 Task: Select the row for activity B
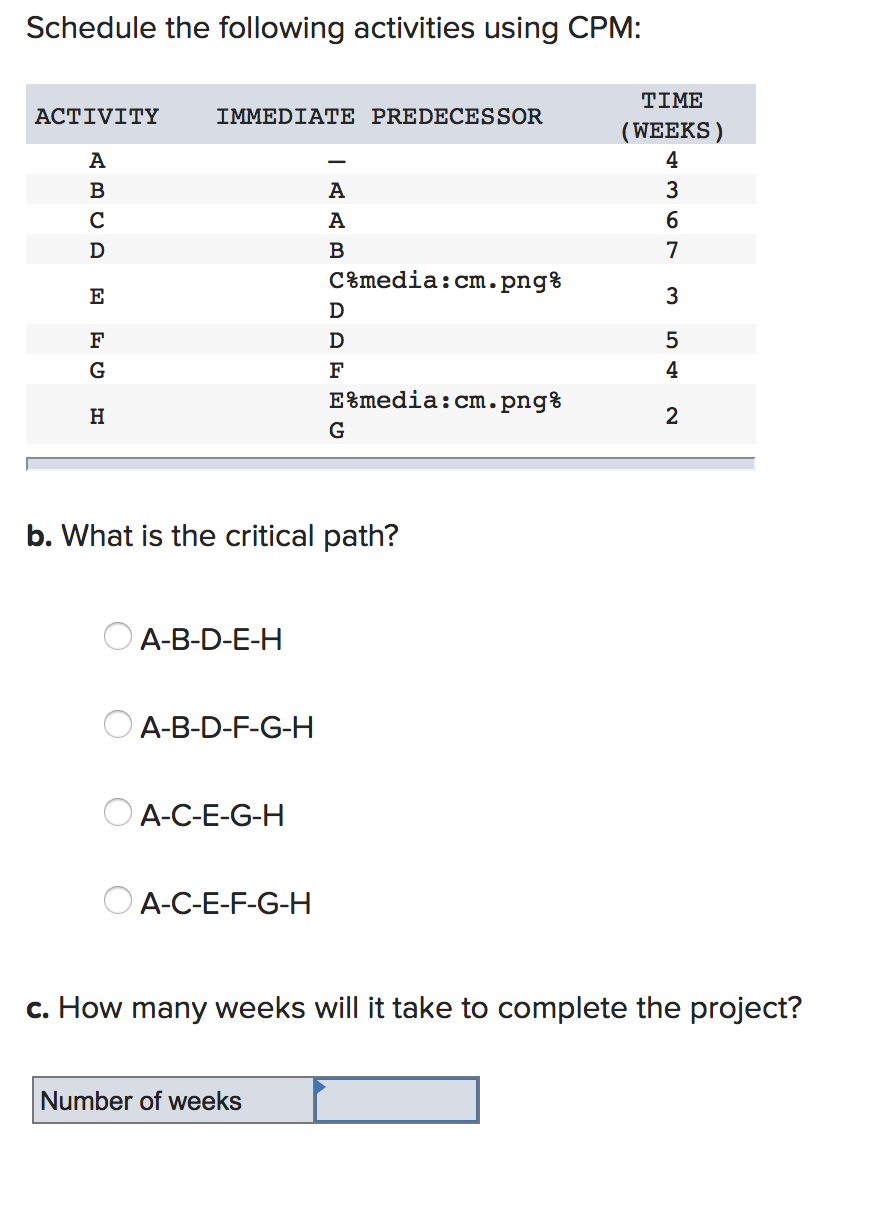[300, 189]
